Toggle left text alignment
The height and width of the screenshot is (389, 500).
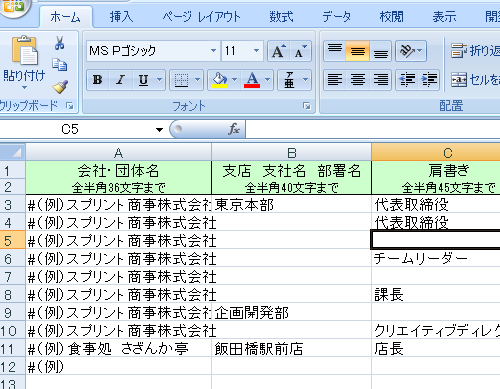(335, 80)
